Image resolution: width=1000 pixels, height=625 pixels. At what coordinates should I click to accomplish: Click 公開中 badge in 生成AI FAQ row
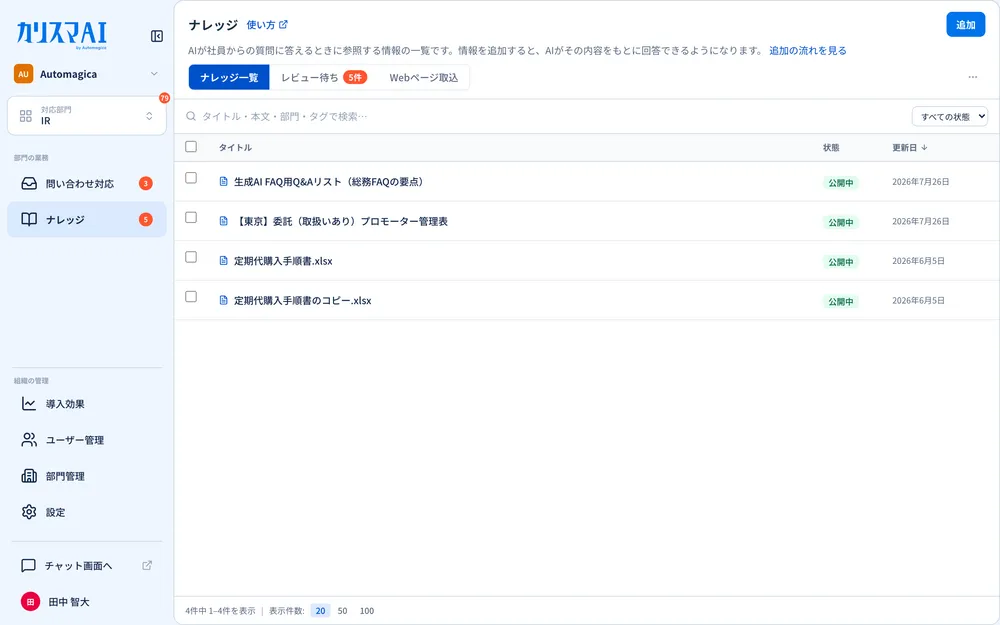point(841,182)
